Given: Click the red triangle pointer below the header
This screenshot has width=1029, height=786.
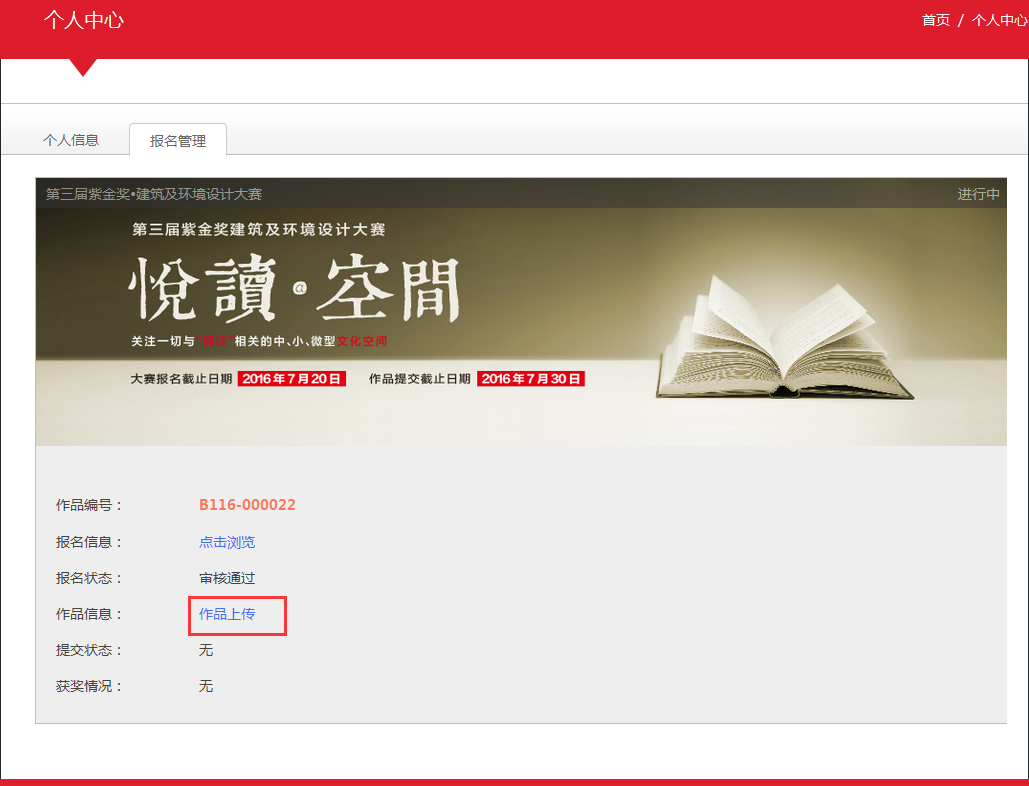Looking at the screenshot, I should click(83, 67).
